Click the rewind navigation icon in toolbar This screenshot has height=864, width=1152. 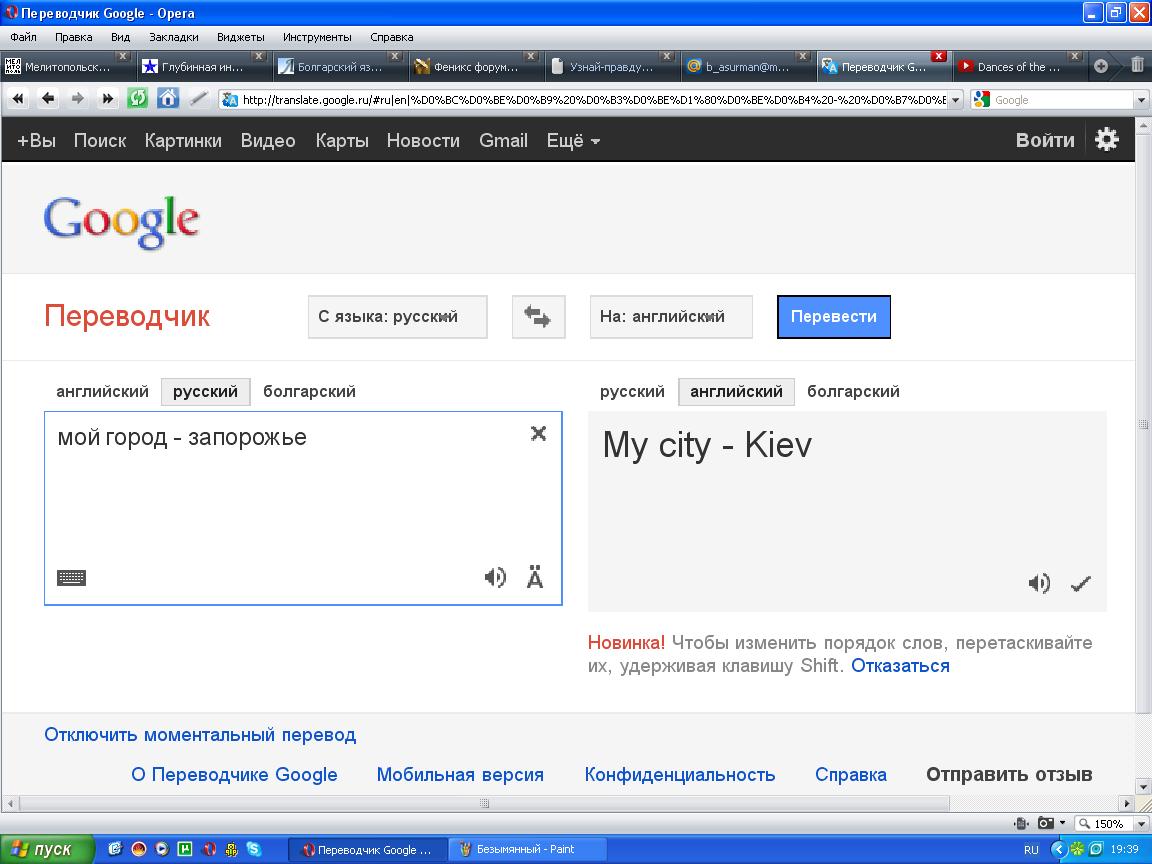click(18, 98)
